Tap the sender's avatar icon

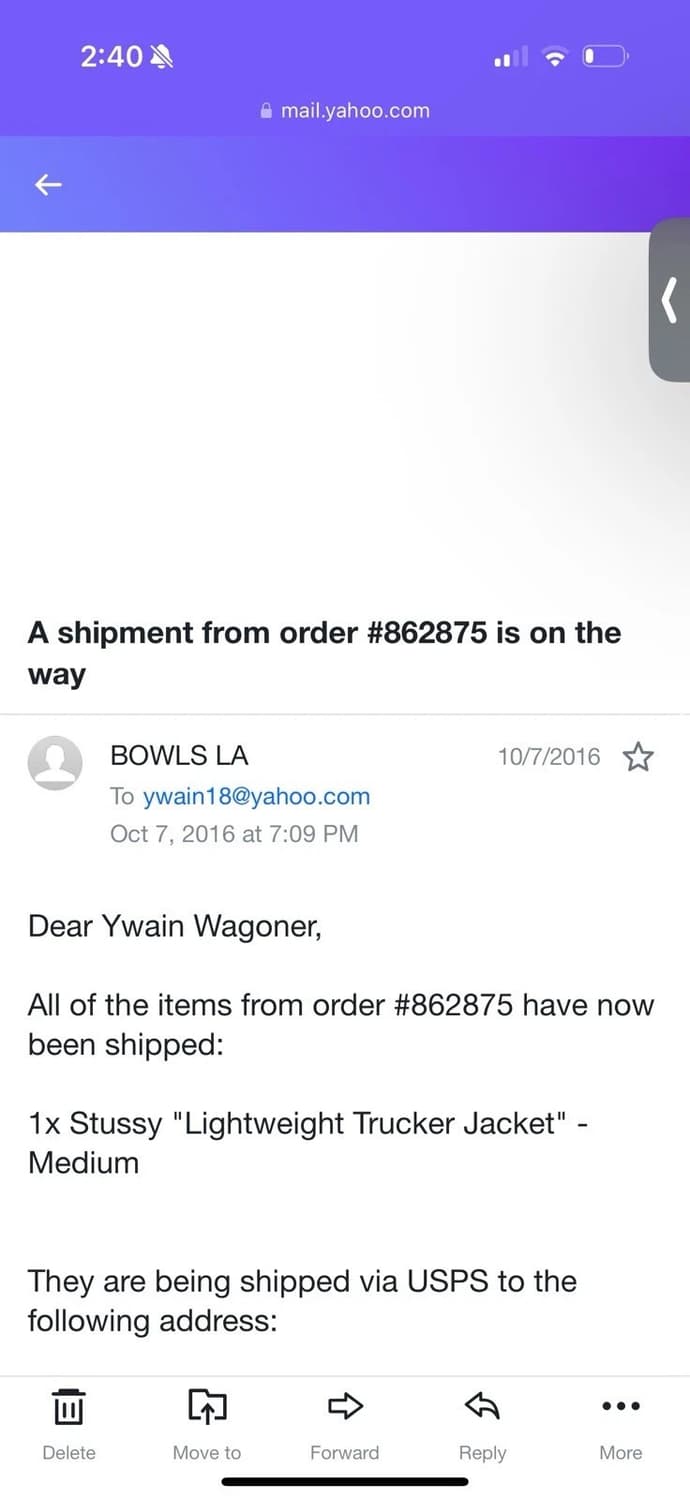pos(54,764)
